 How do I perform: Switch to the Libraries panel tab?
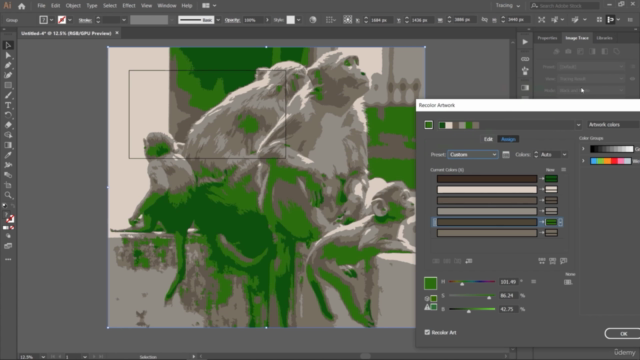click(x=604, y=38)
